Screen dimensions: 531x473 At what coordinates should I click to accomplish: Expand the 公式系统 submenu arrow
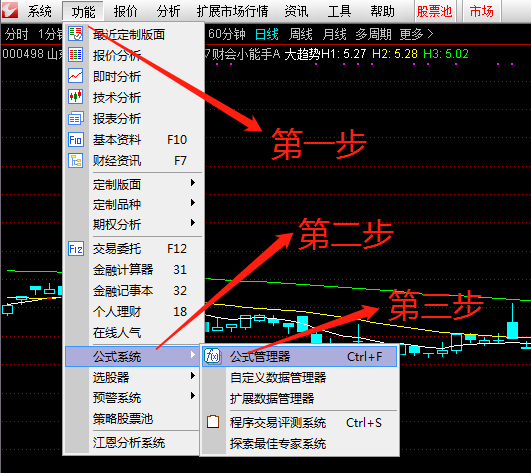click(x=193, y=354)
